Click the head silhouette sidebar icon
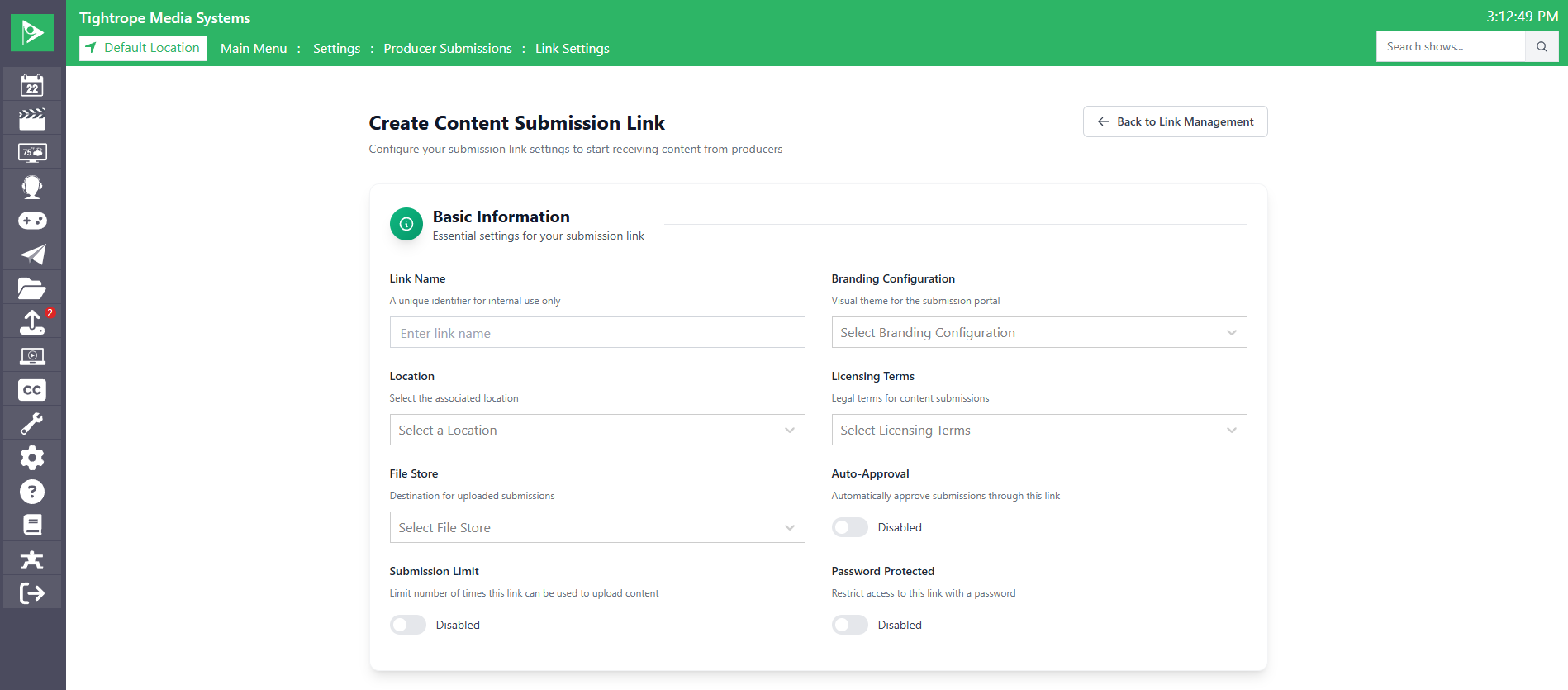The image size is (1568, 690). (x=32, y=187)
